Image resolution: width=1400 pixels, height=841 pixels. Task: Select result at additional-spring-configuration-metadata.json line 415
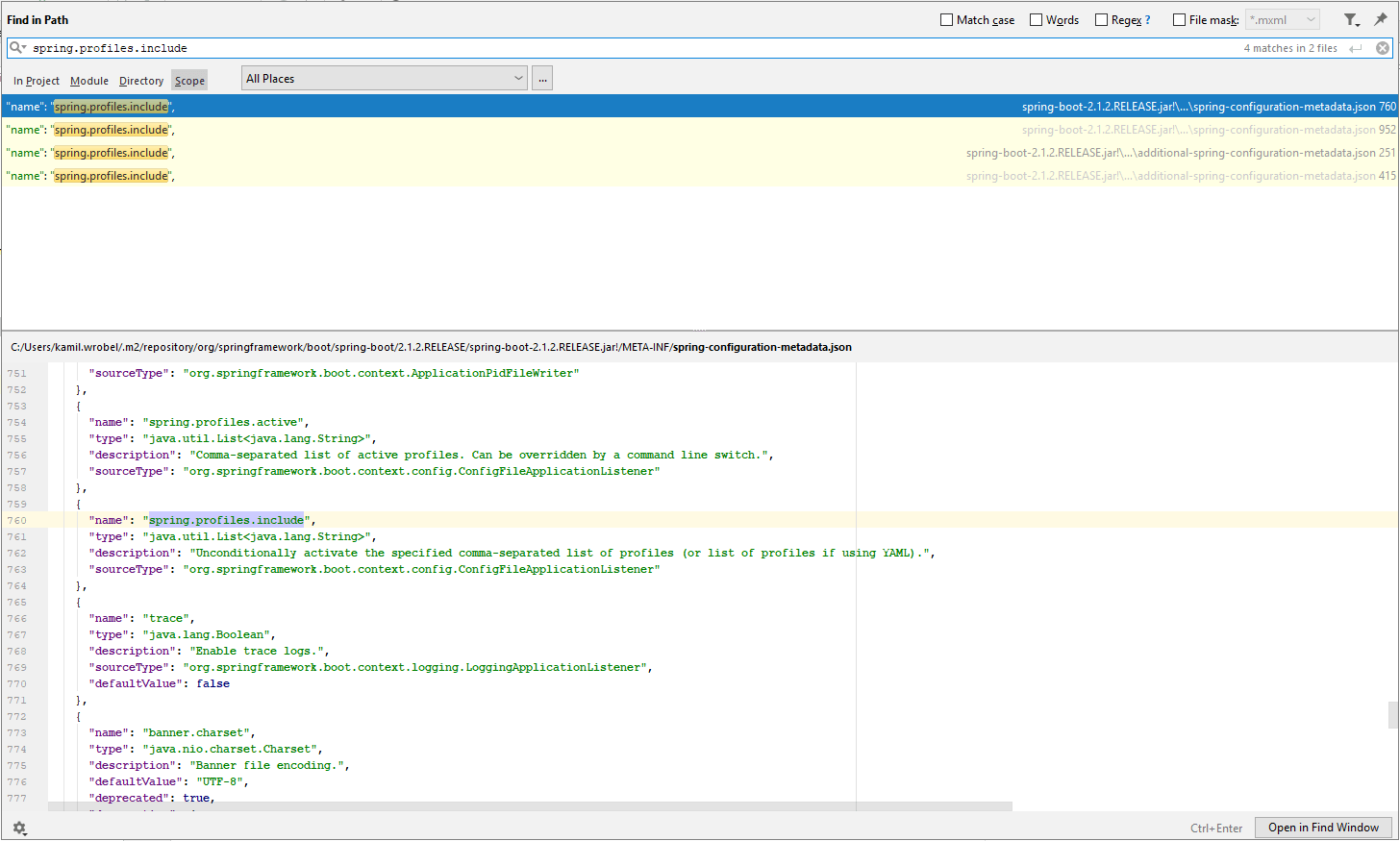700,176
